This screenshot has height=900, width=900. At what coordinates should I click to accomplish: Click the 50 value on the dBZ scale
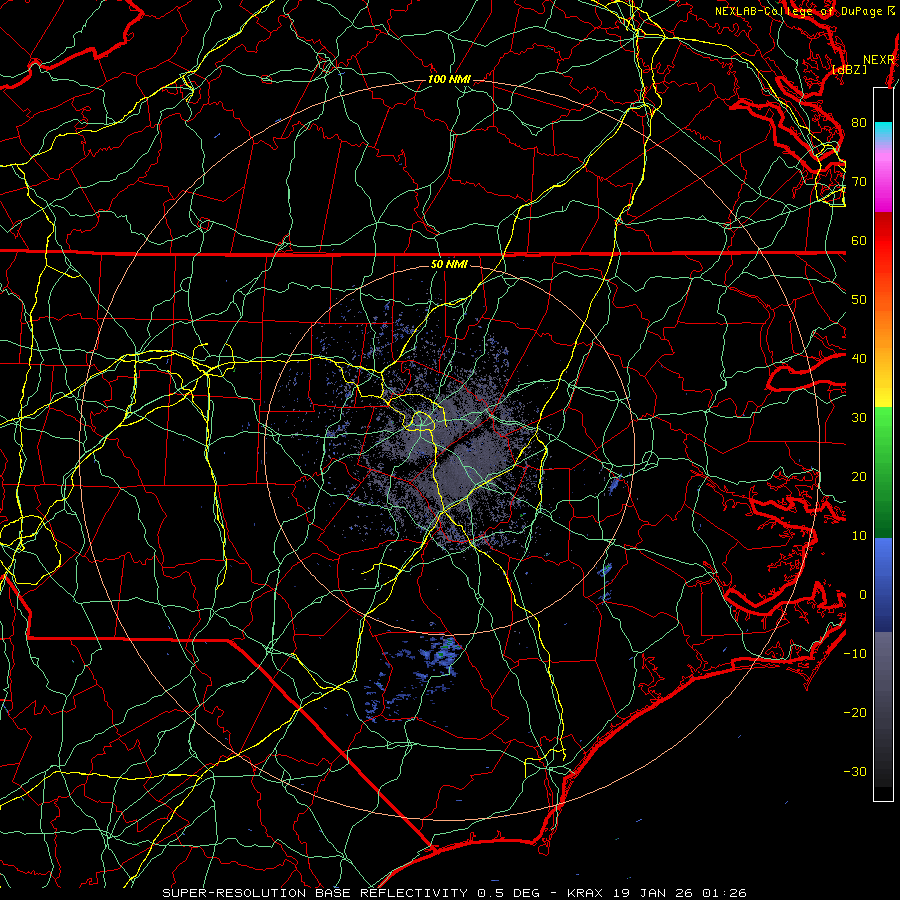click(x=859, y=300)
